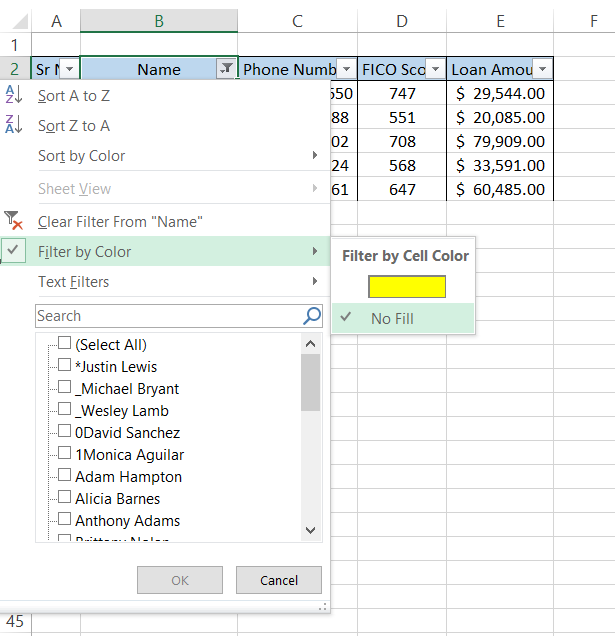The height and width of the screenshot is (636, 615).
Task: Expand the Phone Number column filter
Action: (346, 69)
